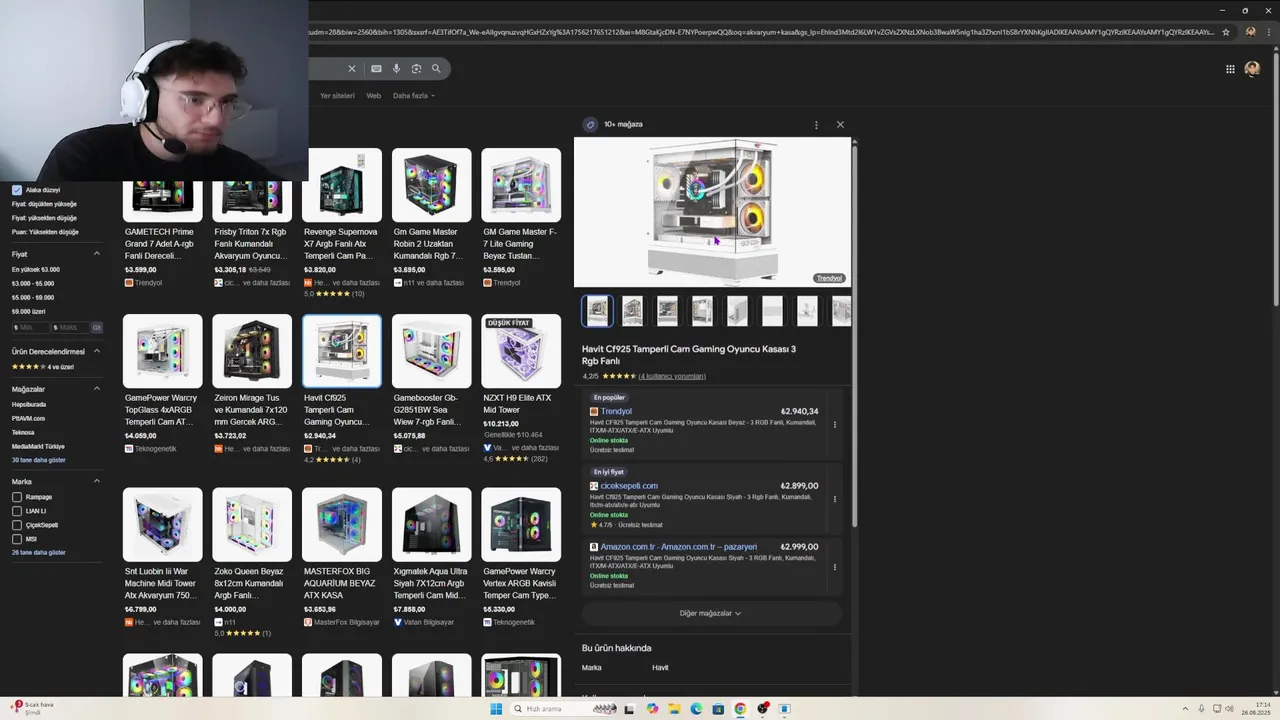Open more options for the Amazon.com.tr offer
1280x720 pixels.
835,567
